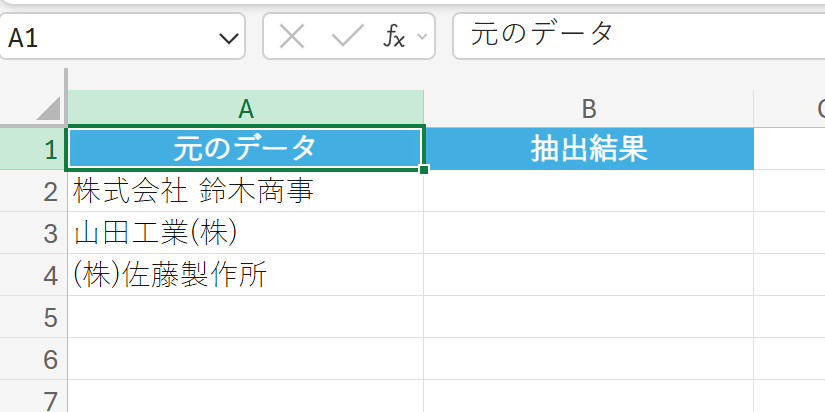Click the Name Box showing A1
Viewport: 825px width, 412px height.
pyautogui.click(x=110, y=38)
